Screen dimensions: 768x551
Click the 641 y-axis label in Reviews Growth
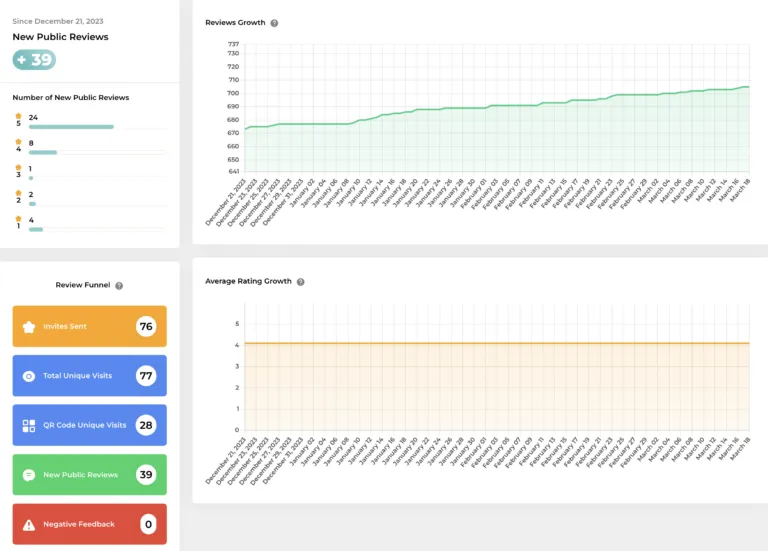click(x=233, y=171)
